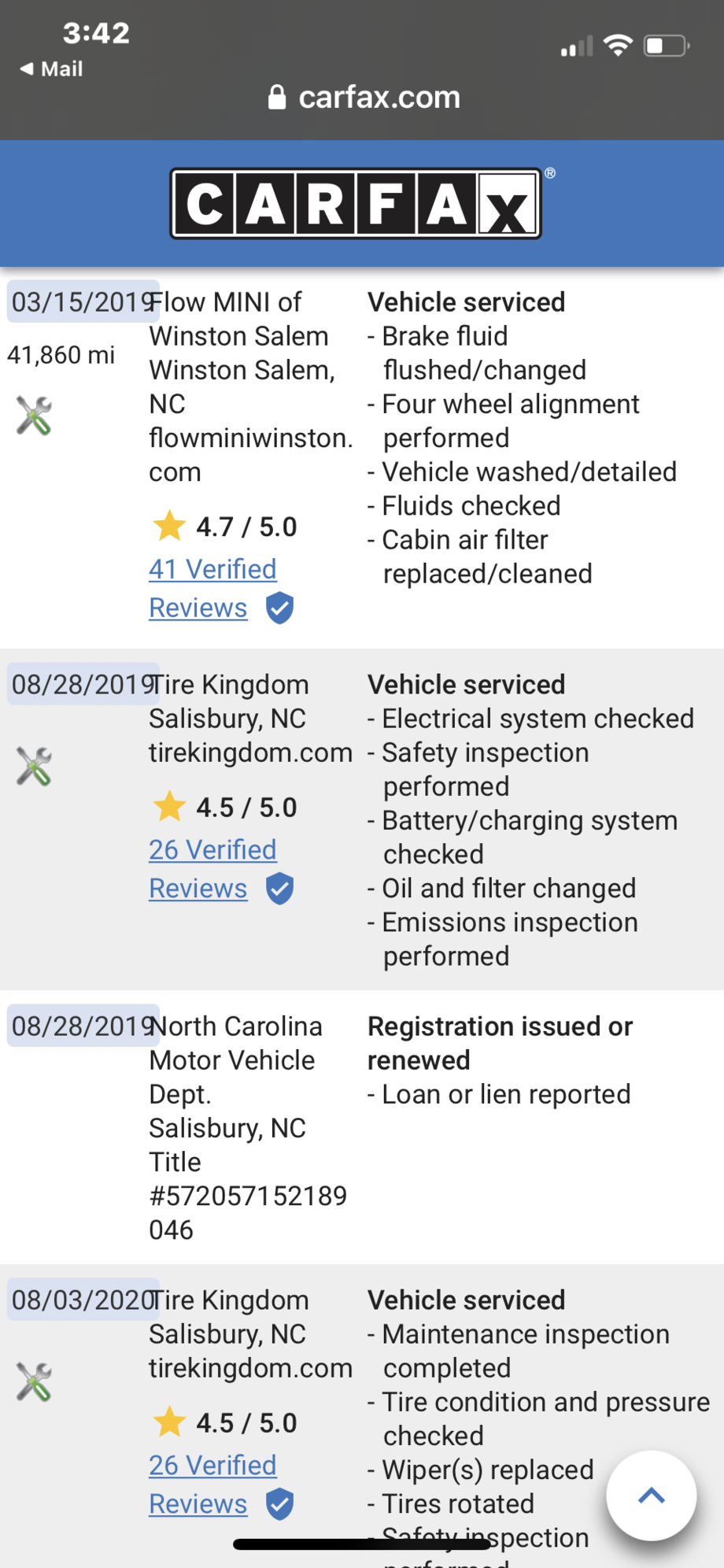Tap wrench service icon for 08/03/2020 entry
This screenshot has height=1568, width=724.
(x=34, y=1381)
